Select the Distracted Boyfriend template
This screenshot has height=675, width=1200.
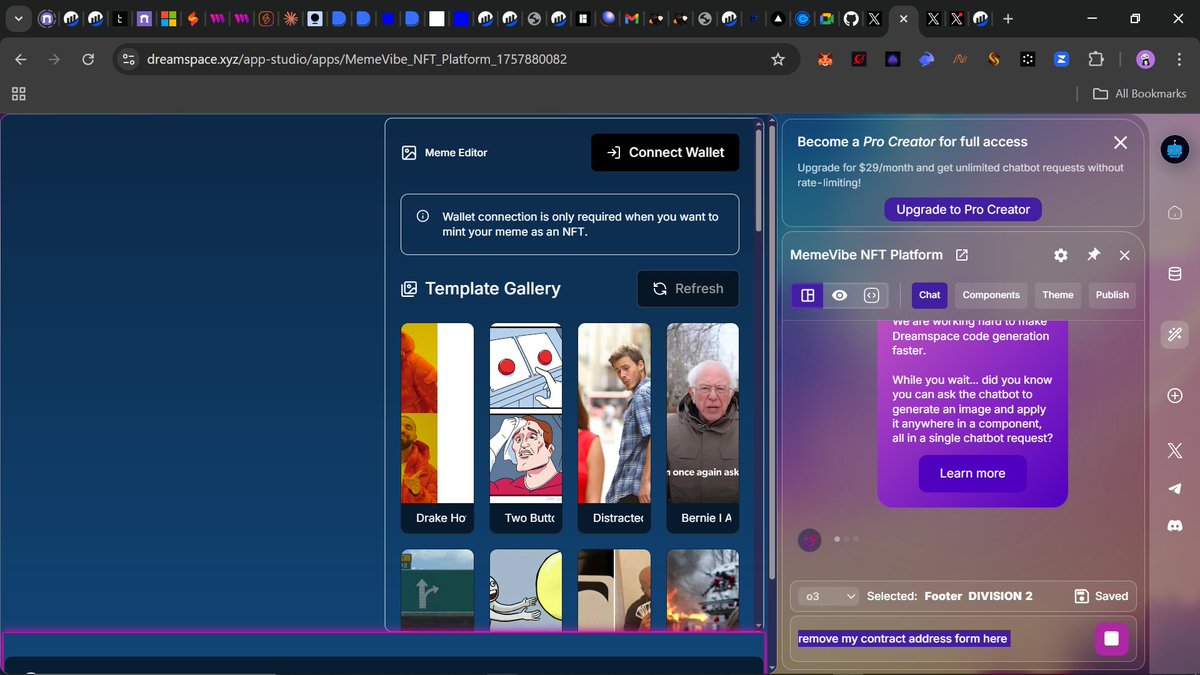[x=614, y=427]
